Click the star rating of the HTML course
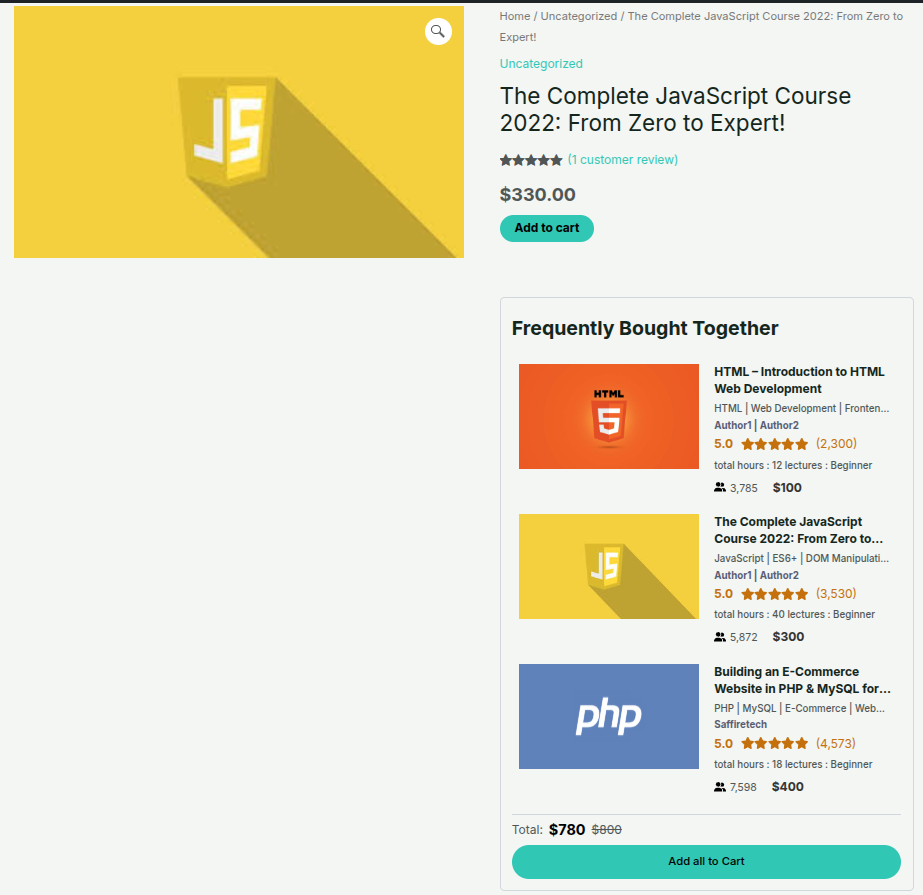 pos(774,444)
